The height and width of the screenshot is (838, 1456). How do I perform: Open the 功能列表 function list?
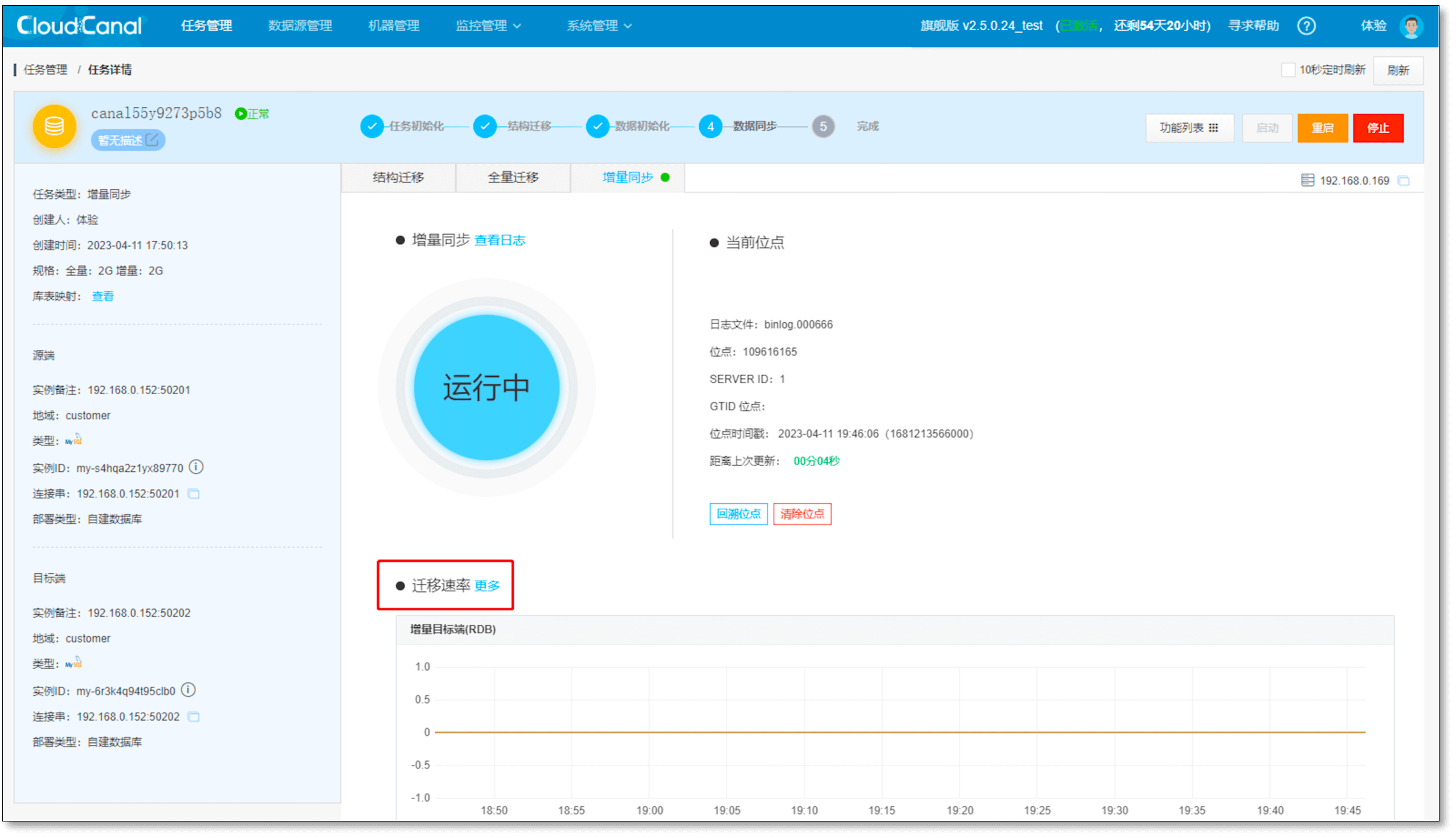coord(1189,128)
